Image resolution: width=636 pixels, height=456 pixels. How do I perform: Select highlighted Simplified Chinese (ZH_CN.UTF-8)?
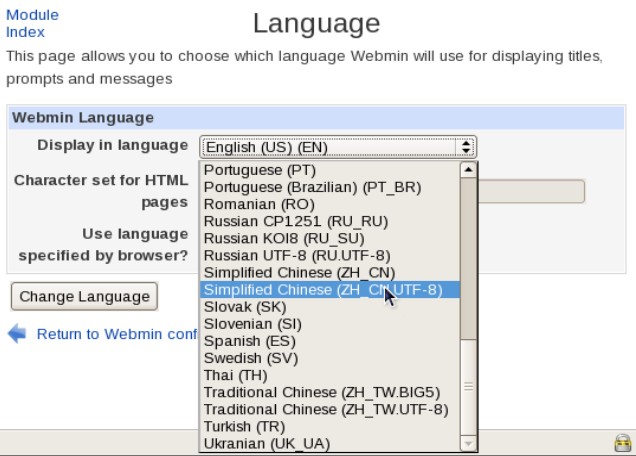point(330,290)
